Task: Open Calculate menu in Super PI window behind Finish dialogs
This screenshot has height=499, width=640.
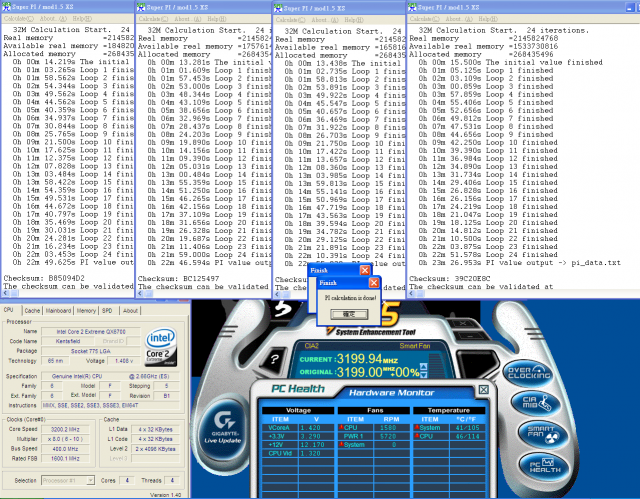Action: click(290, 20)
